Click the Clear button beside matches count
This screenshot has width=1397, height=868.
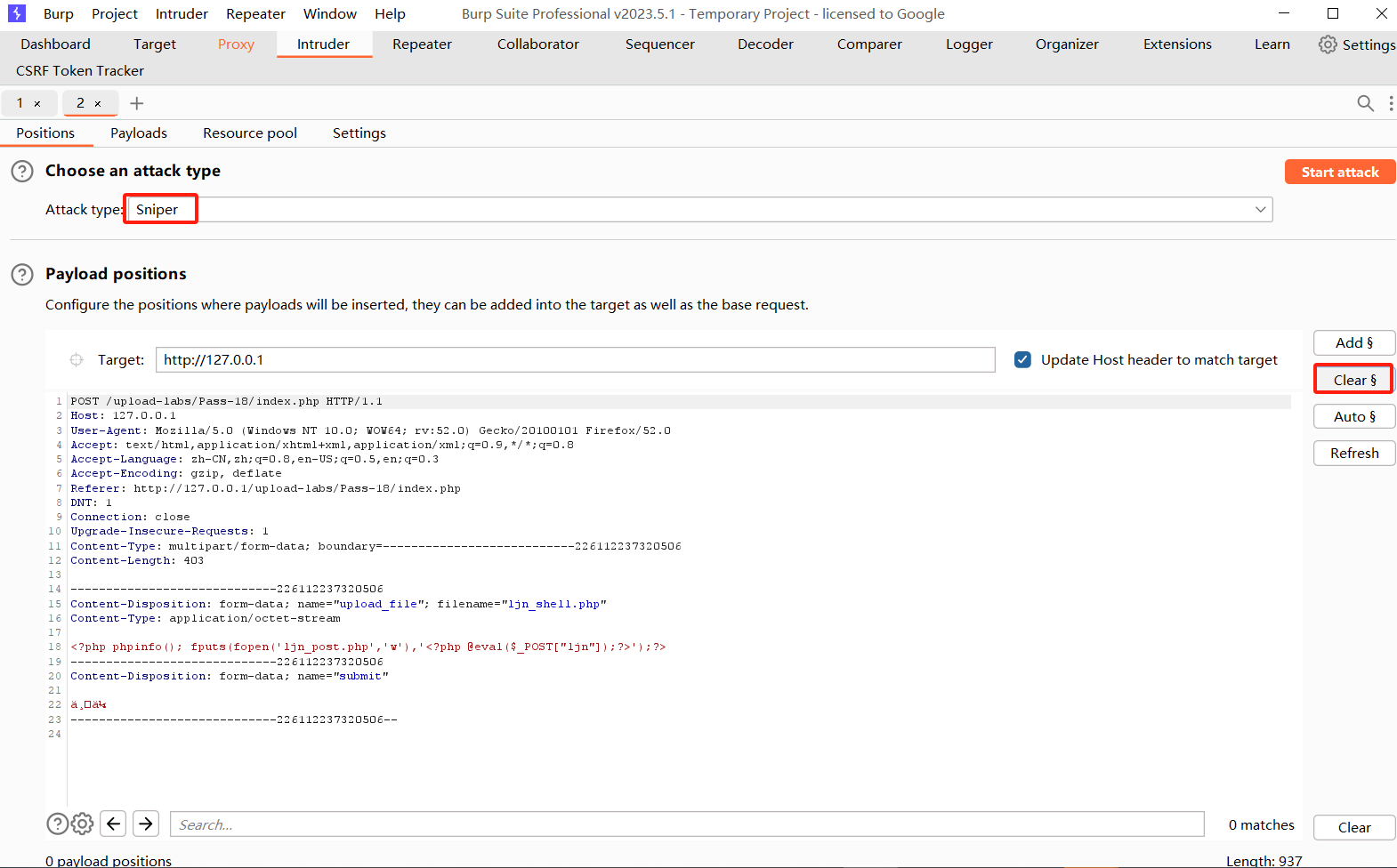[1354, 827]
